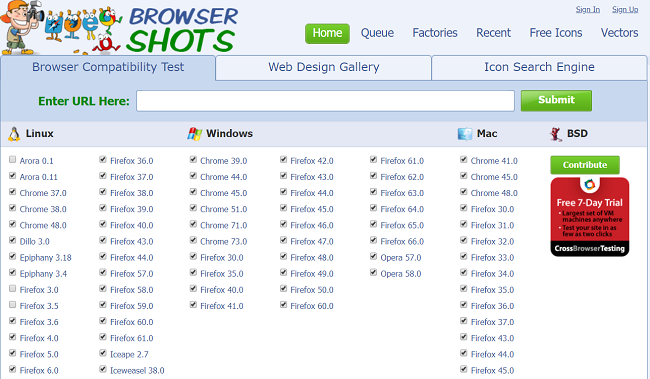Image resolution: width=650 pixels, height=379 pixels.
Task: Click the BSD daemon icon
Action: (x=556, y=134)
